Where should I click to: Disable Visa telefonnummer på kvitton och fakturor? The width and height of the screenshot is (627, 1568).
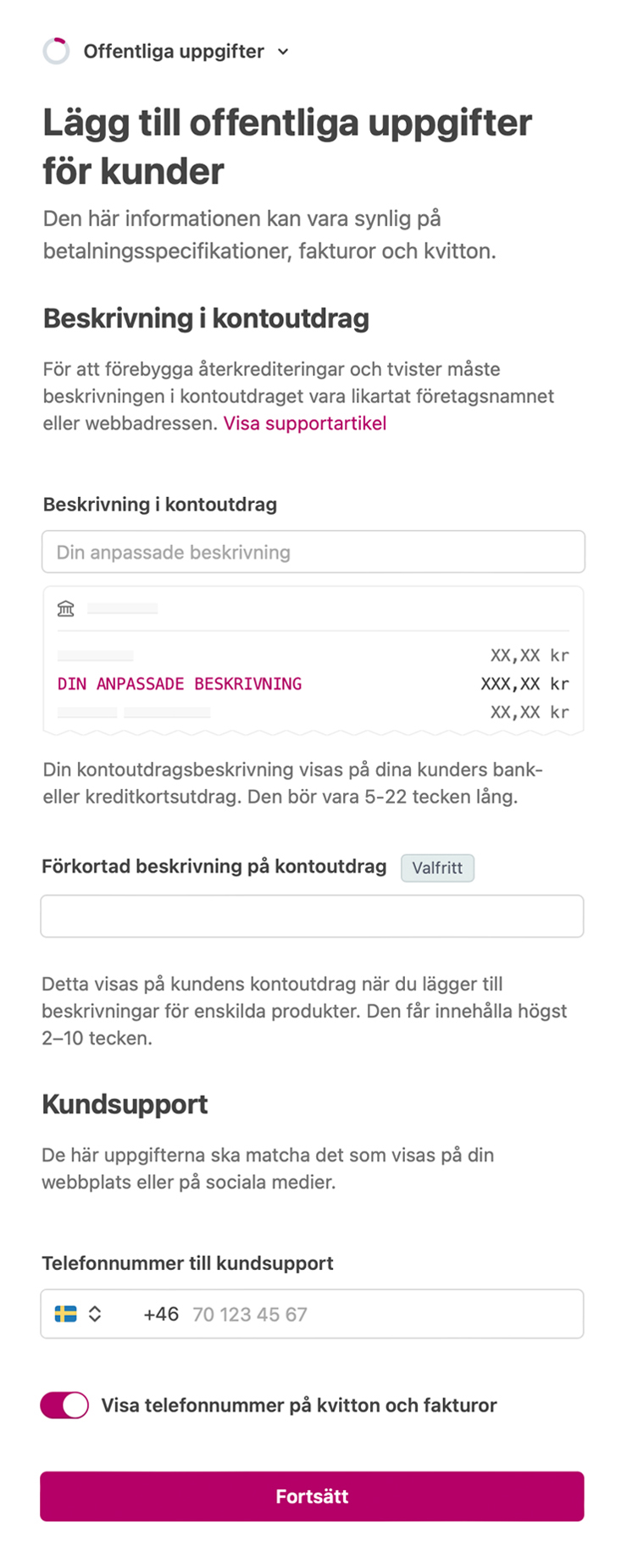tap(65, 1405)
